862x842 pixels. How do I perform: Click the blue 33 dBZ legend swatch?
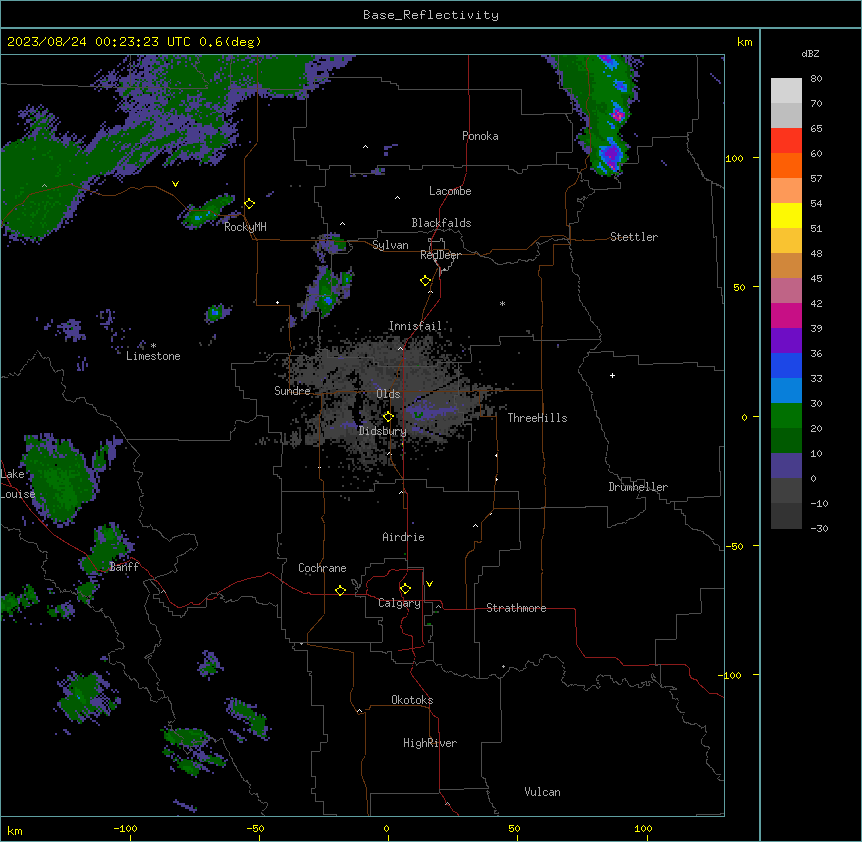pyautogui.click(x=786, y=365)
